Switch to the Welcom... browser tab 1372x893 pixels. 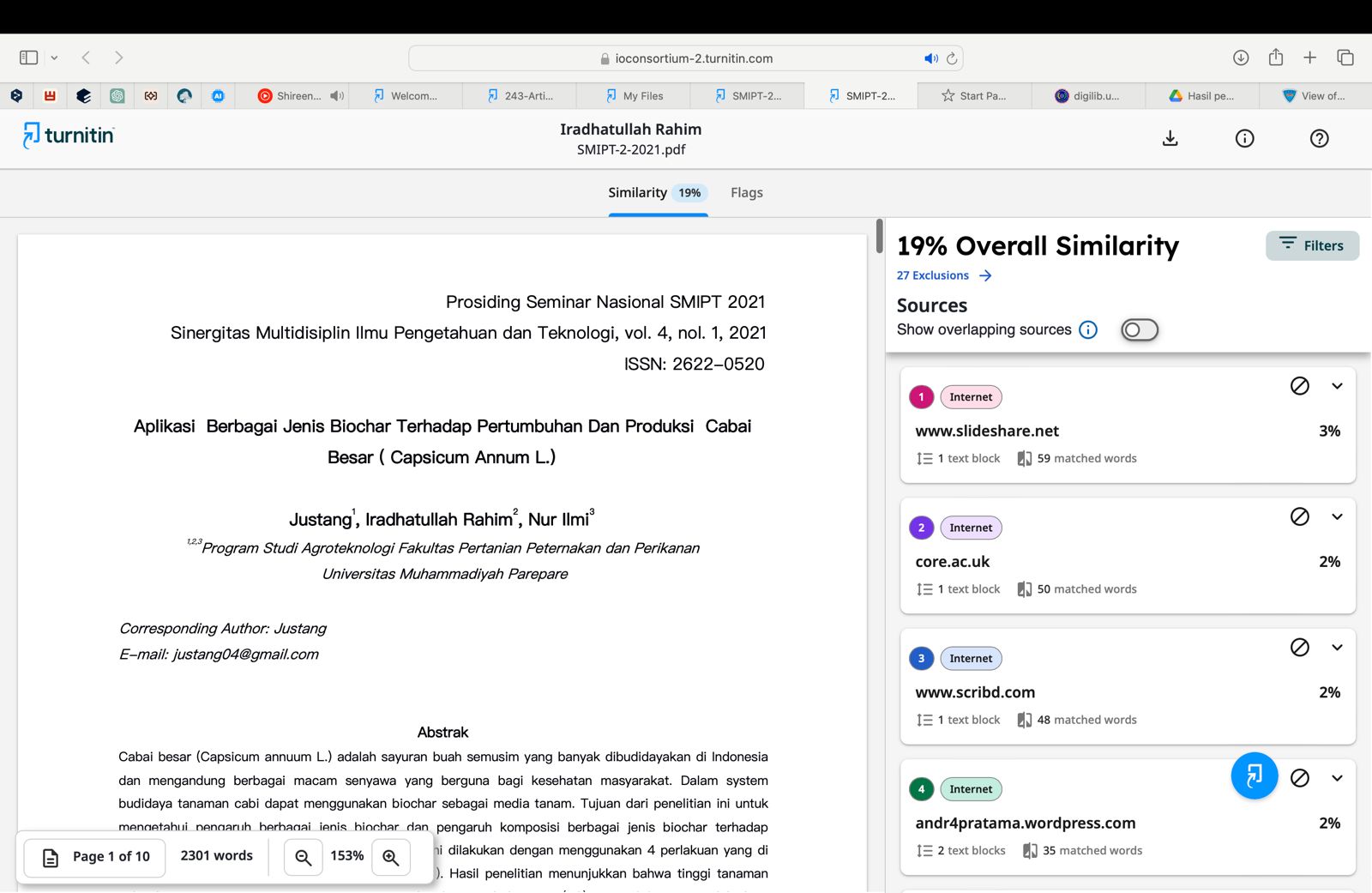(406, 96)
